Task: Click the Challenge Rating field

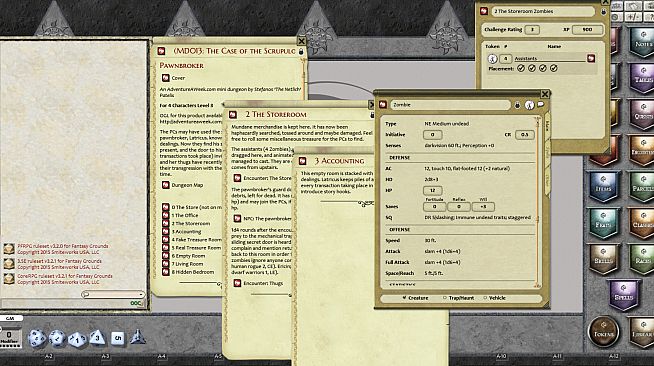Action: click(532, 30)
